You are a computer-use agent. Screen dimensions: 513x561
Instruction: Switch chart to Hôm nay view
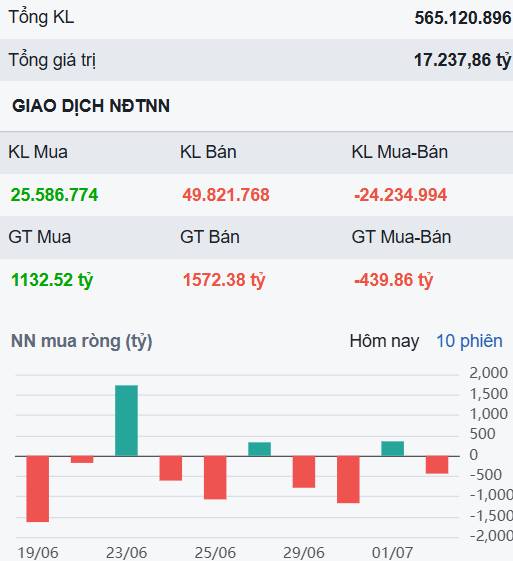pos(384,341)
